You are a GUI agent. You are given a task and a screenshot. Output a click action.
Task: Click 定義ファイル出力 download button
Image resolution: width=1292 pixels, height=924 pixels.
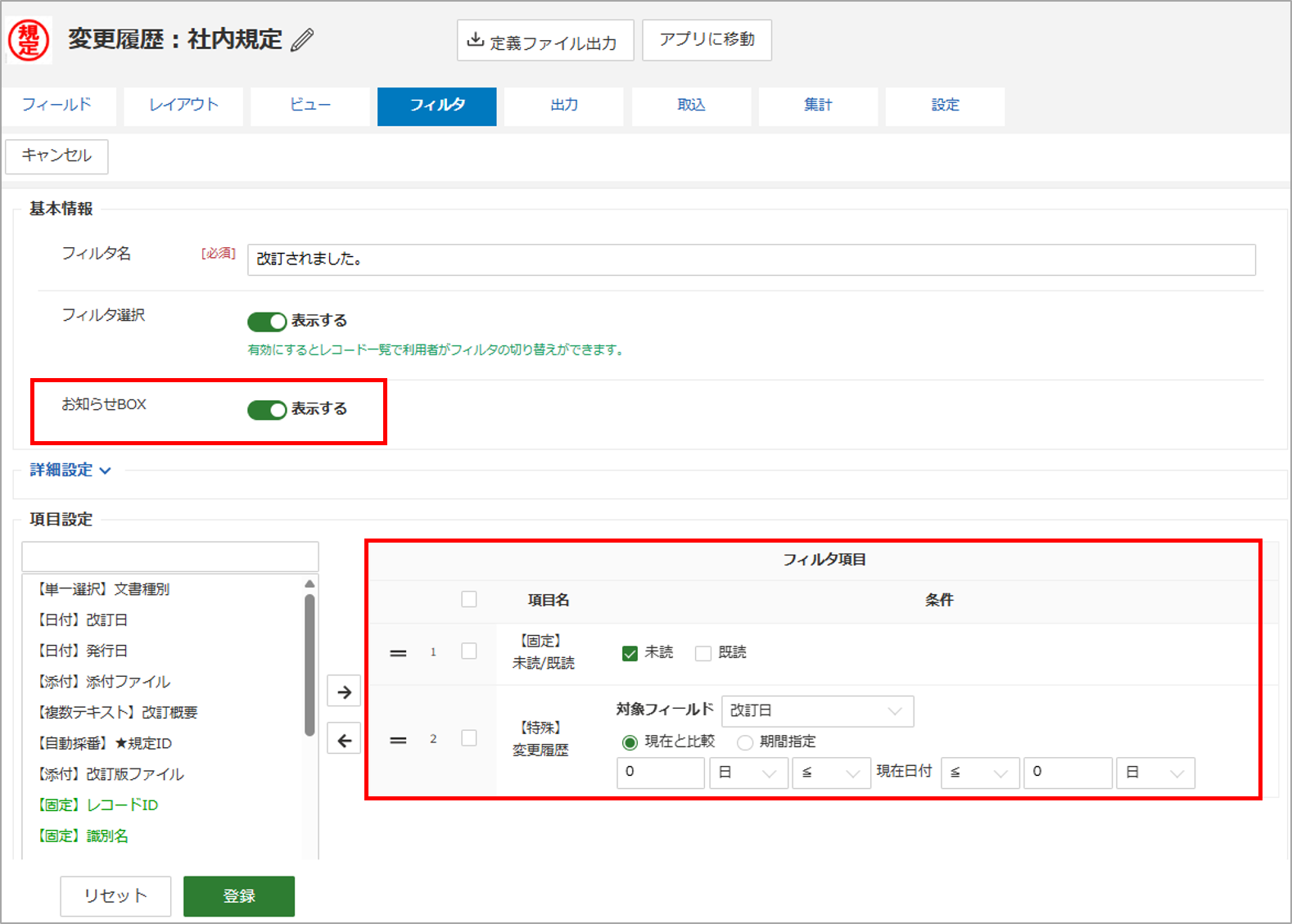(x=544, y=41)
